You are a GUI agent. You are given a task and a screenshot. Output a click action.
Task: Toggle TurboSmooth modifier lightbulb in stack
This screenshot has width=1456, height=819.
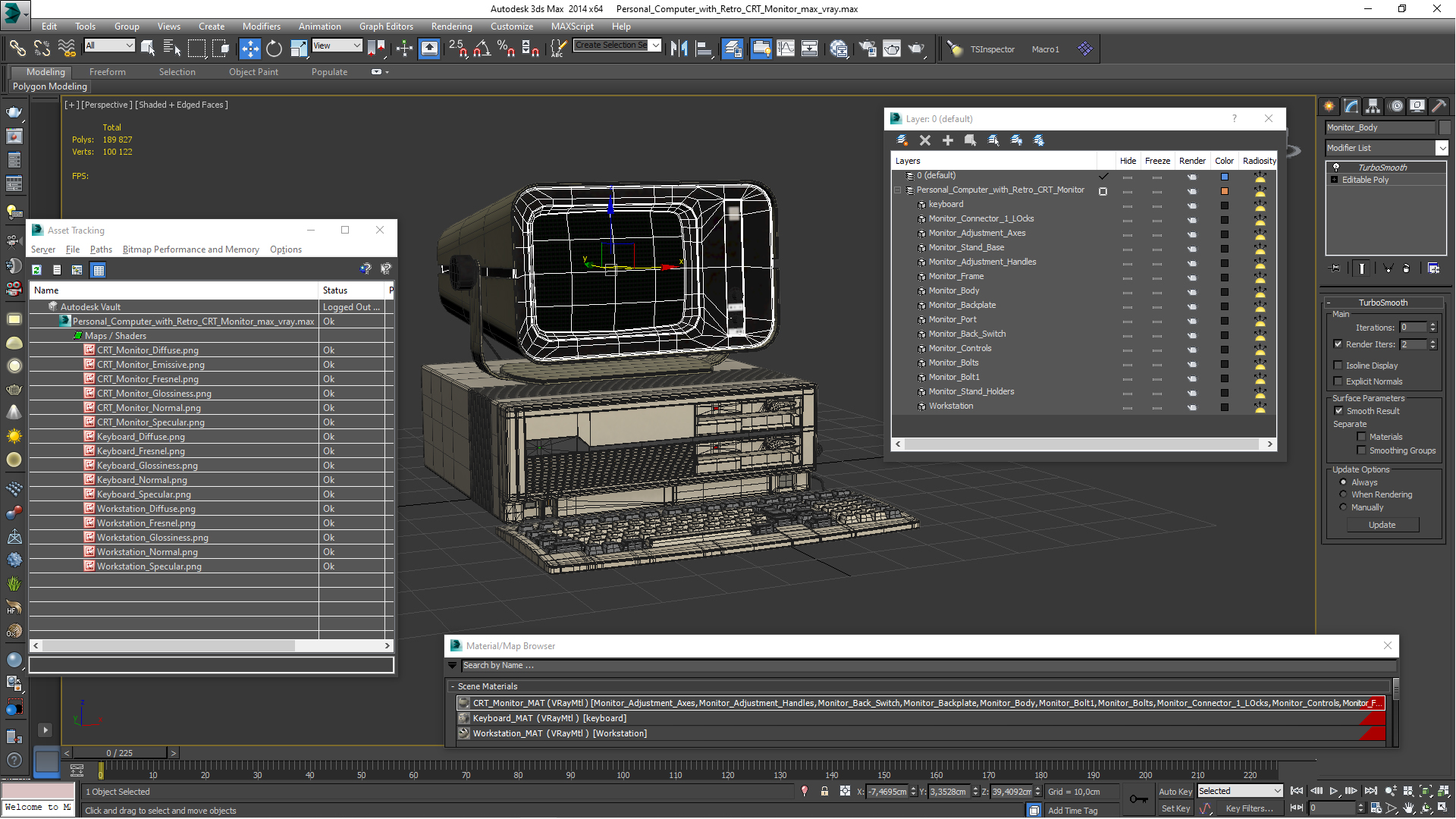1336,167
